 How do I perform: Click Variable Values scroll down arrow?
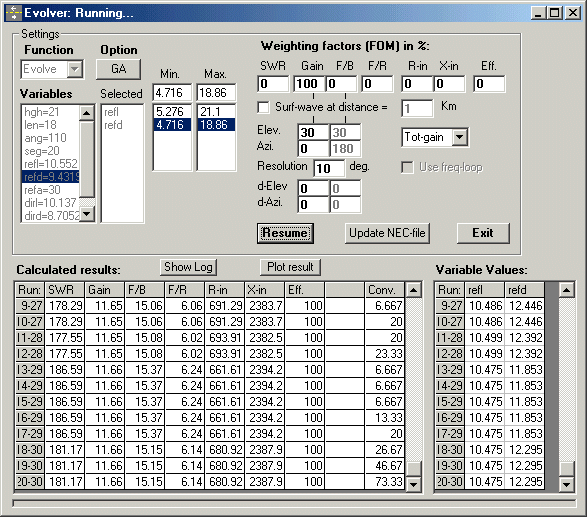566,484
